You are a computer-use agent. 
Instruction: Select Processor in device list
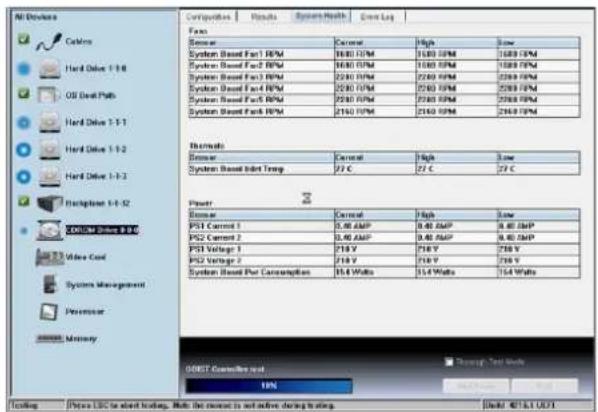point(85,312)
